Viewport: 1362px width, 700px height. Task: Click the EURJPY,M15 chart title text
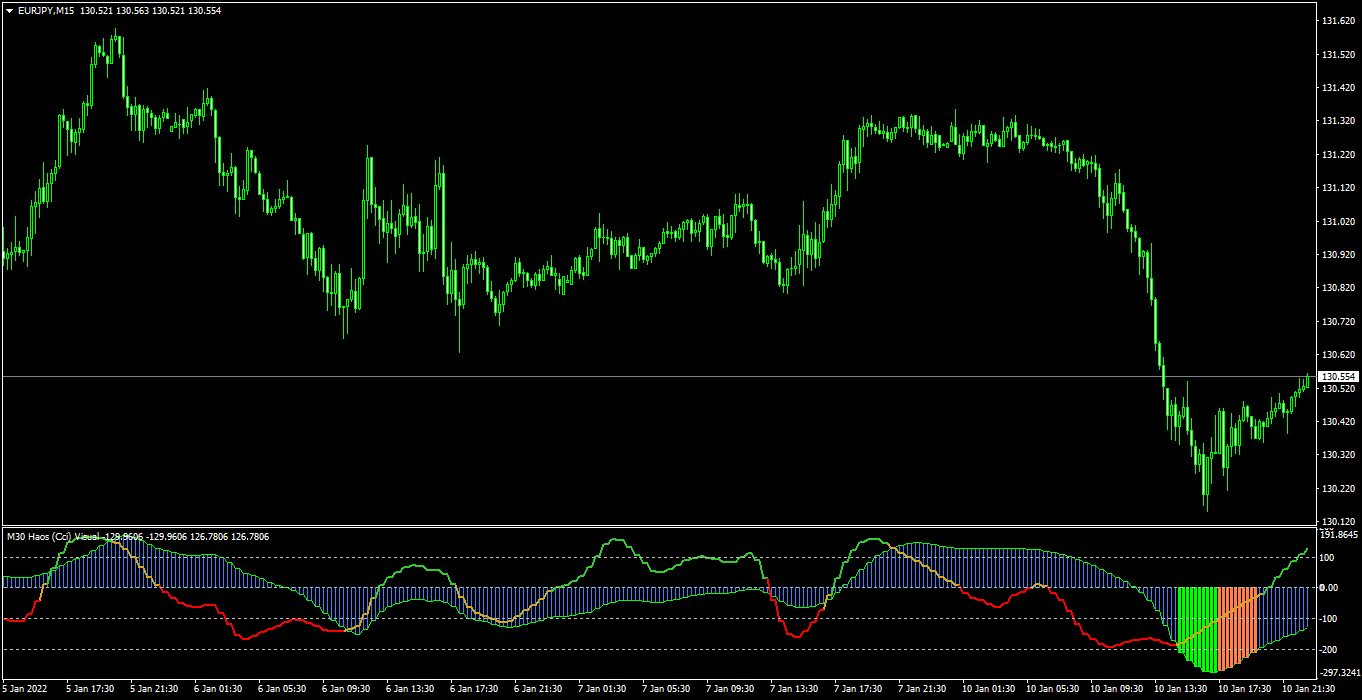click(46, 10)
